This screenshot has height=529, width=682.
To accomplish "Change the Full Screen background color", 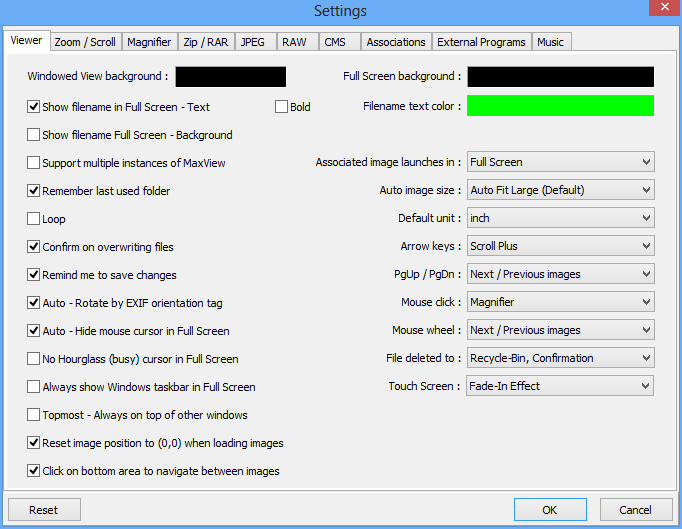I will [x=560, y=77].
